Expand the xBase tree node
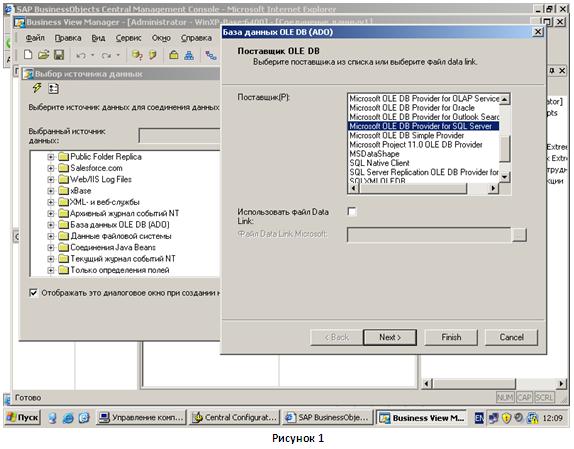 (51, 191)
